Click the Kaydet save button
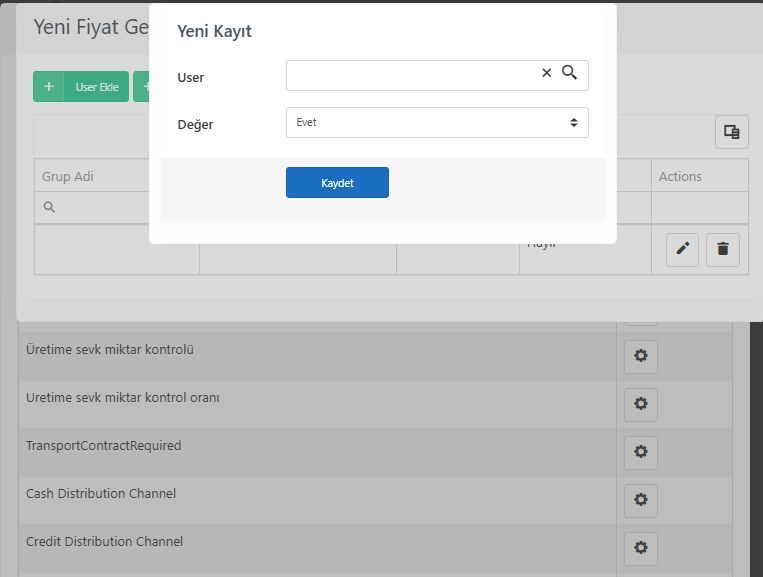The width and height of the screenshot is (763, 577). [x=337, y=182]
